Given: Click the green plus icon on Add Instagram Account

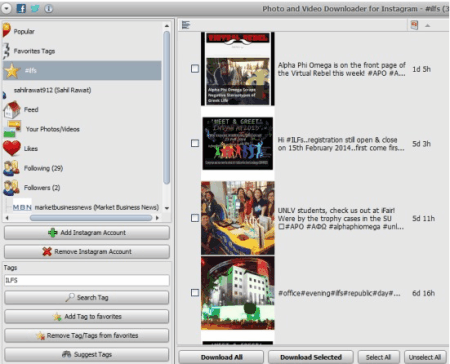Looking at the screenshot, I should coord(53,233).
